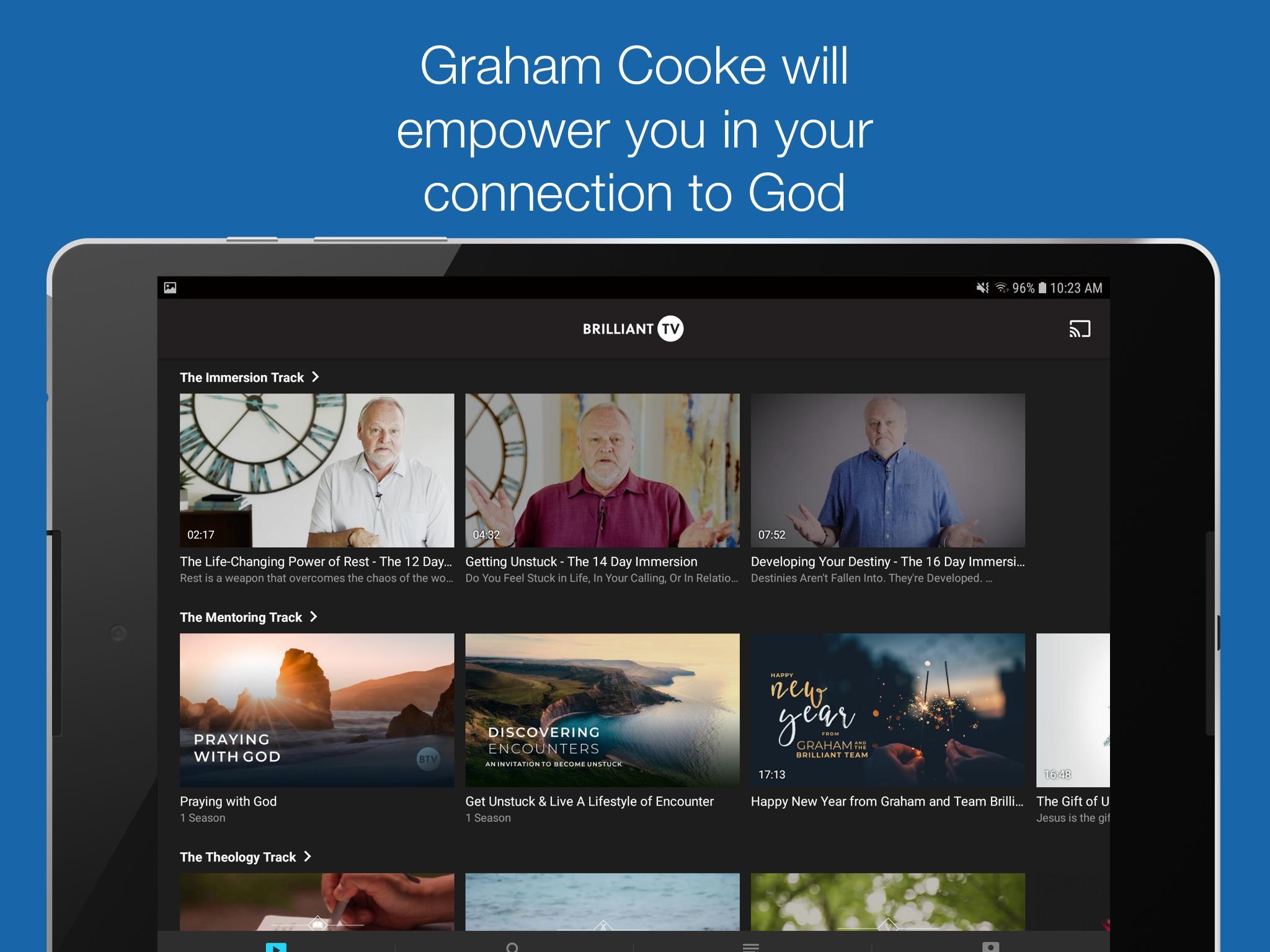Select title 'Get Unstuck & Live A Lifestyle of Encounter'

tap(589, 801)
